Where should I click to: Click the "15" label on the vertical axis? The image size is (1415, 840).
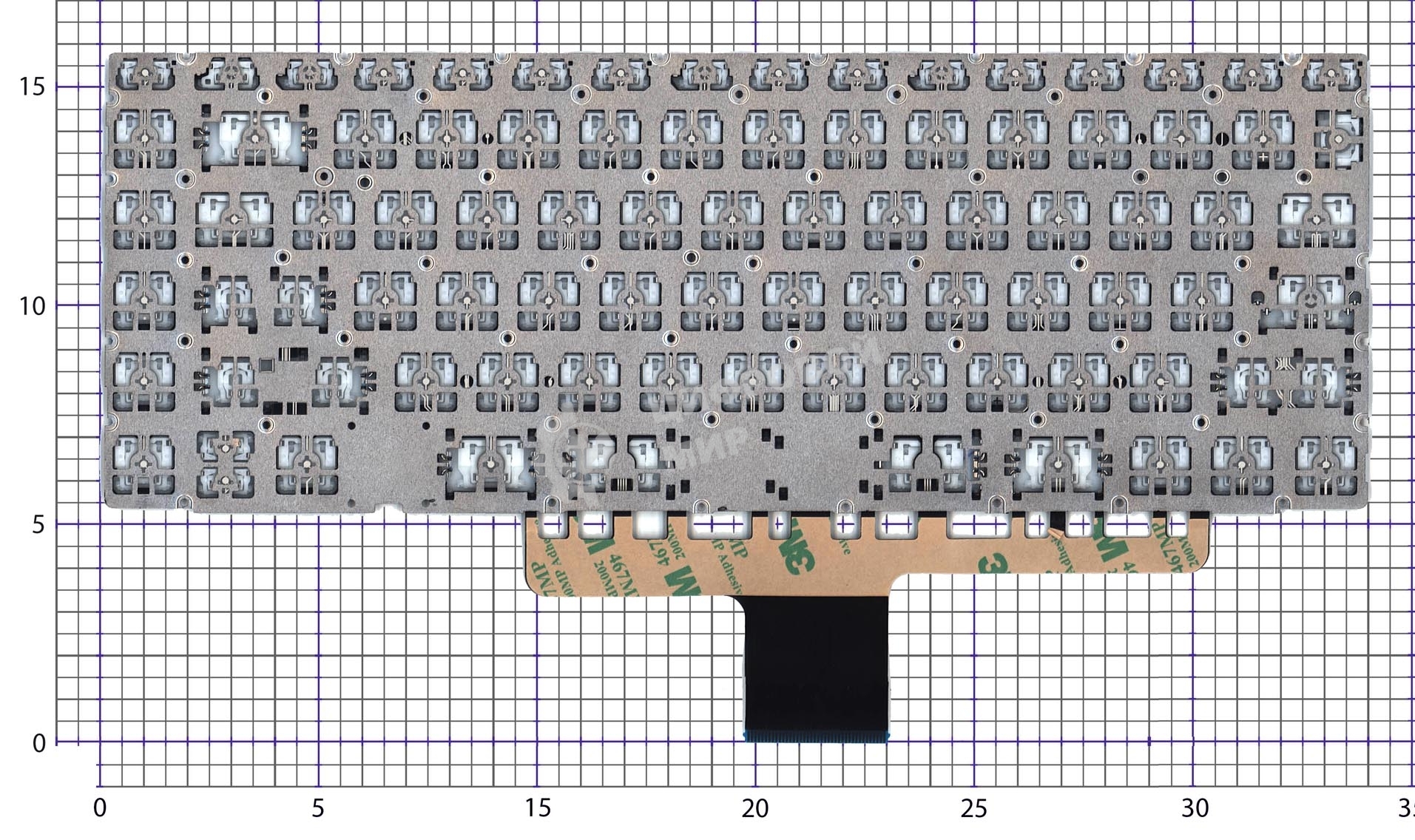click(32, 87)
